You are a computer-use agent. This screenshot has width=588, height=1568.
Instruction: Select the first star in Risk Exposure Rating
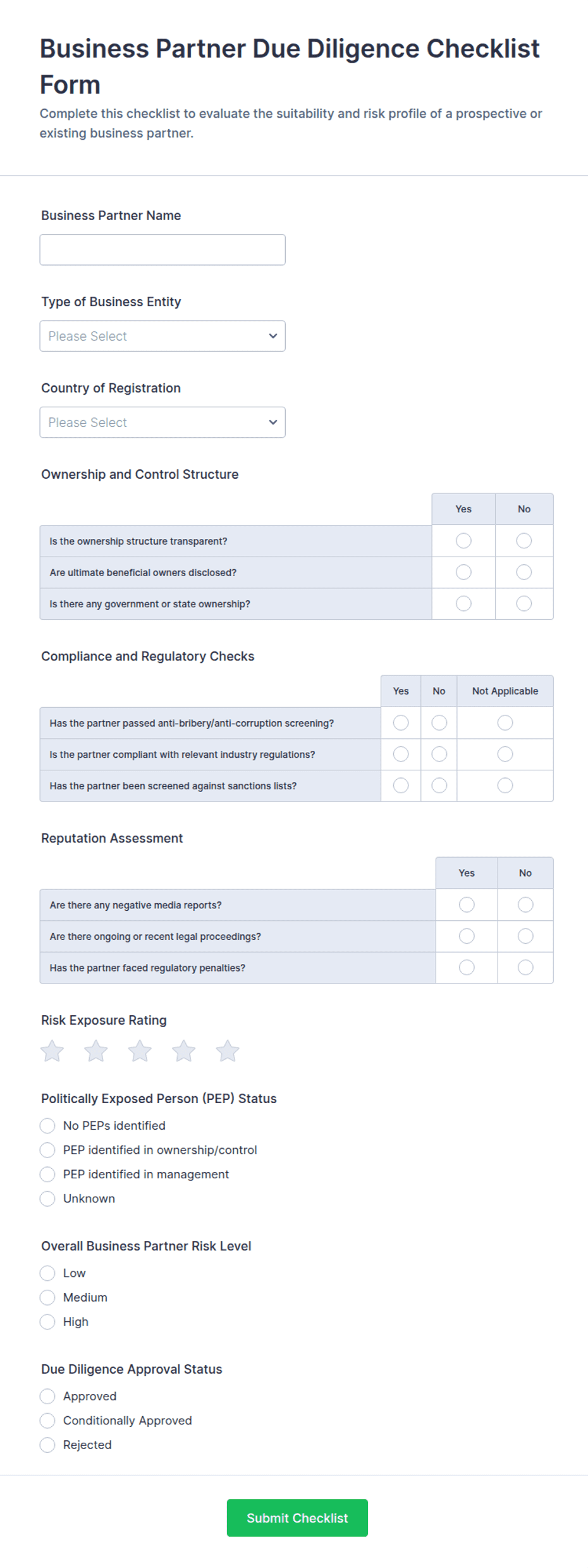(x=52, y=1051)
